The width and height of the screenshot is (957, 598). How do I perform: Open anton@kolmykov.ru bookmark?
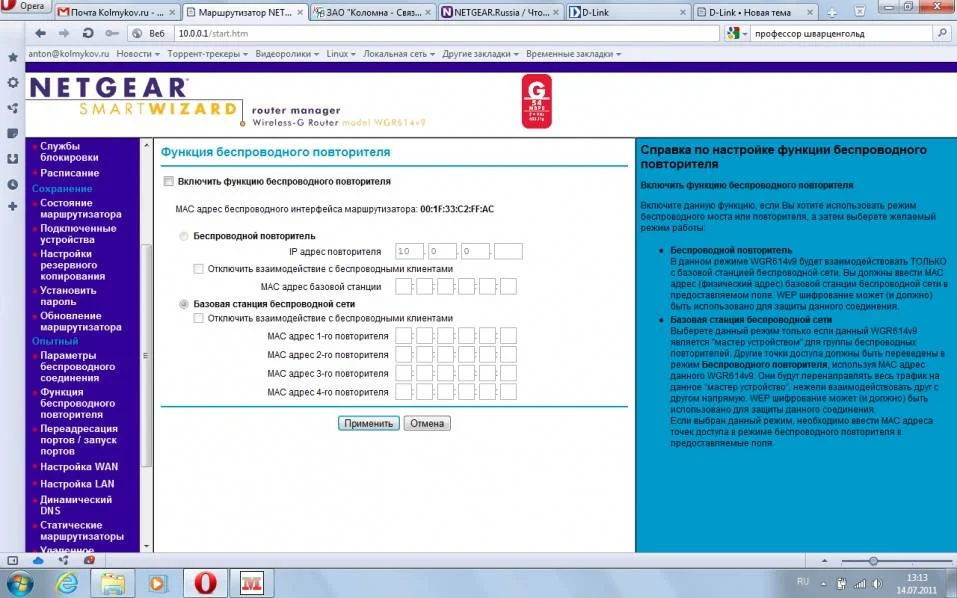(x=68, y=54)
